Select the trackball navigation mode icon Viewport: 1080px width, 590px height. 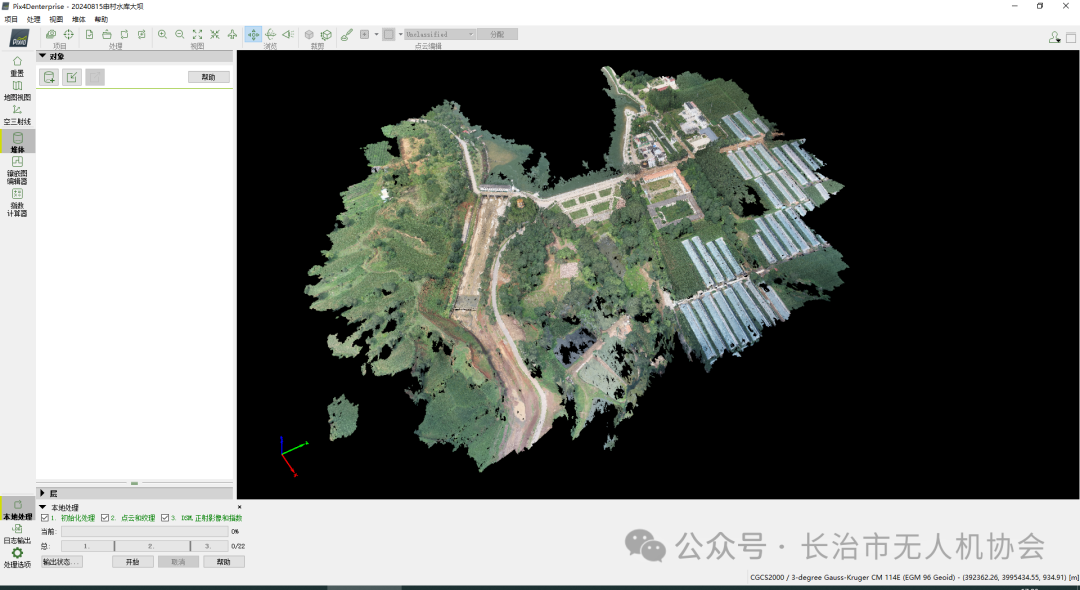pyautogui.click(x=271, y=34)
